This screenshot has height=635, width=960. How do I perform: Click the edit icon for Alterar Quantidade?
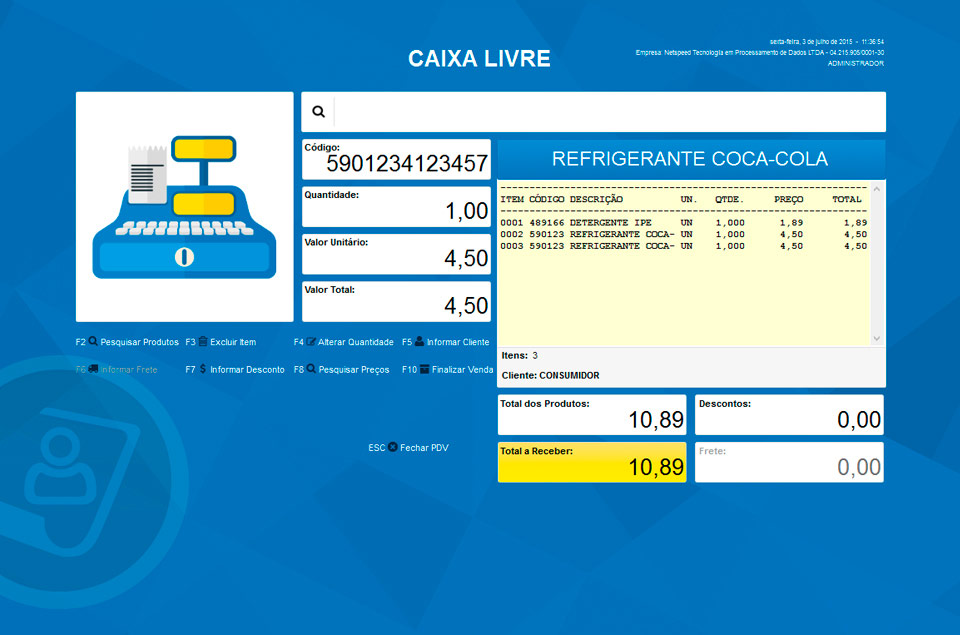(x=311, y=342)
